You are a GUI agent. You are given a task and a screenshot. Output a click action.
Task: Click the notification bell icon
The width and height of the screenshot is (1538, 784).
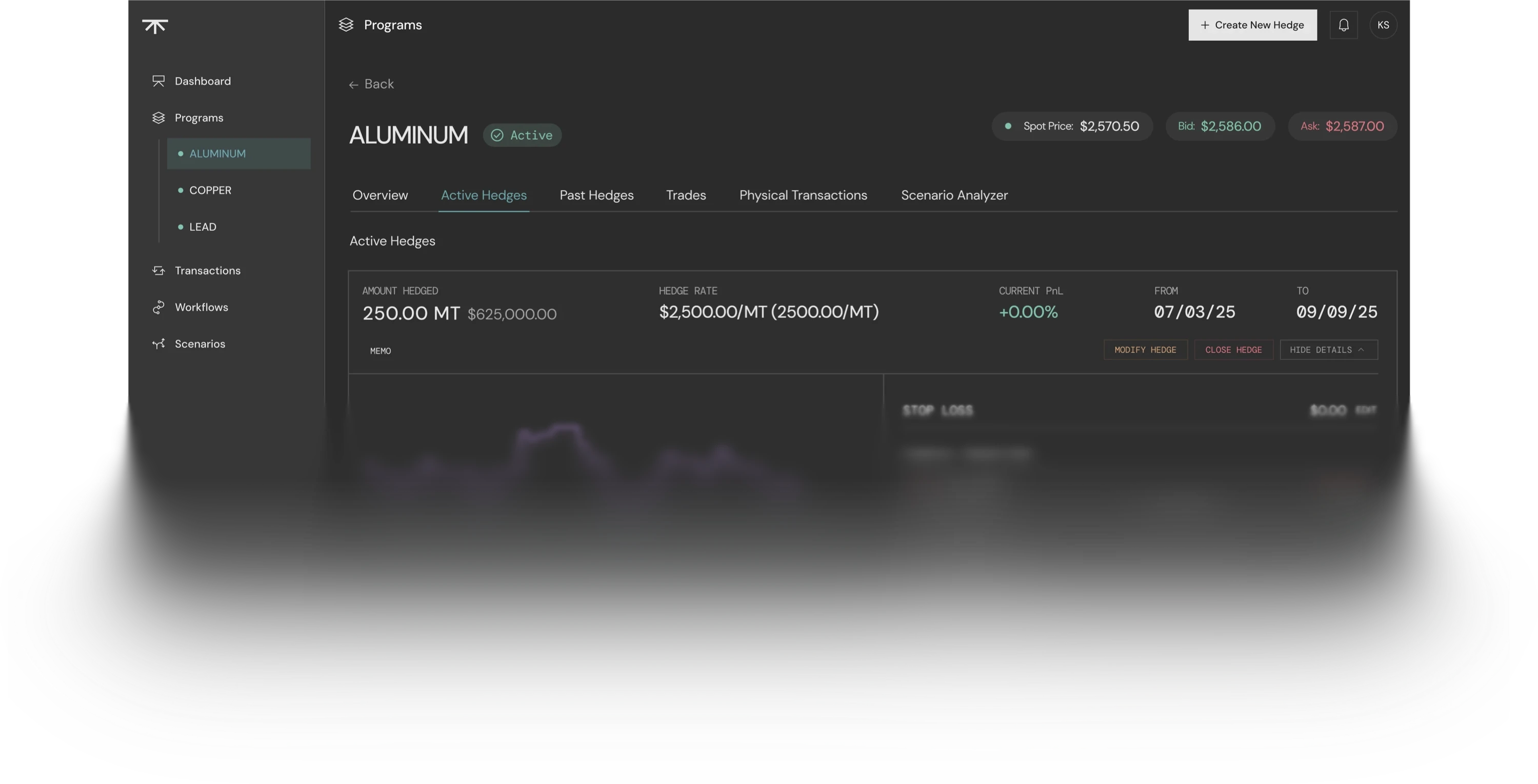tap(1343, 25)
